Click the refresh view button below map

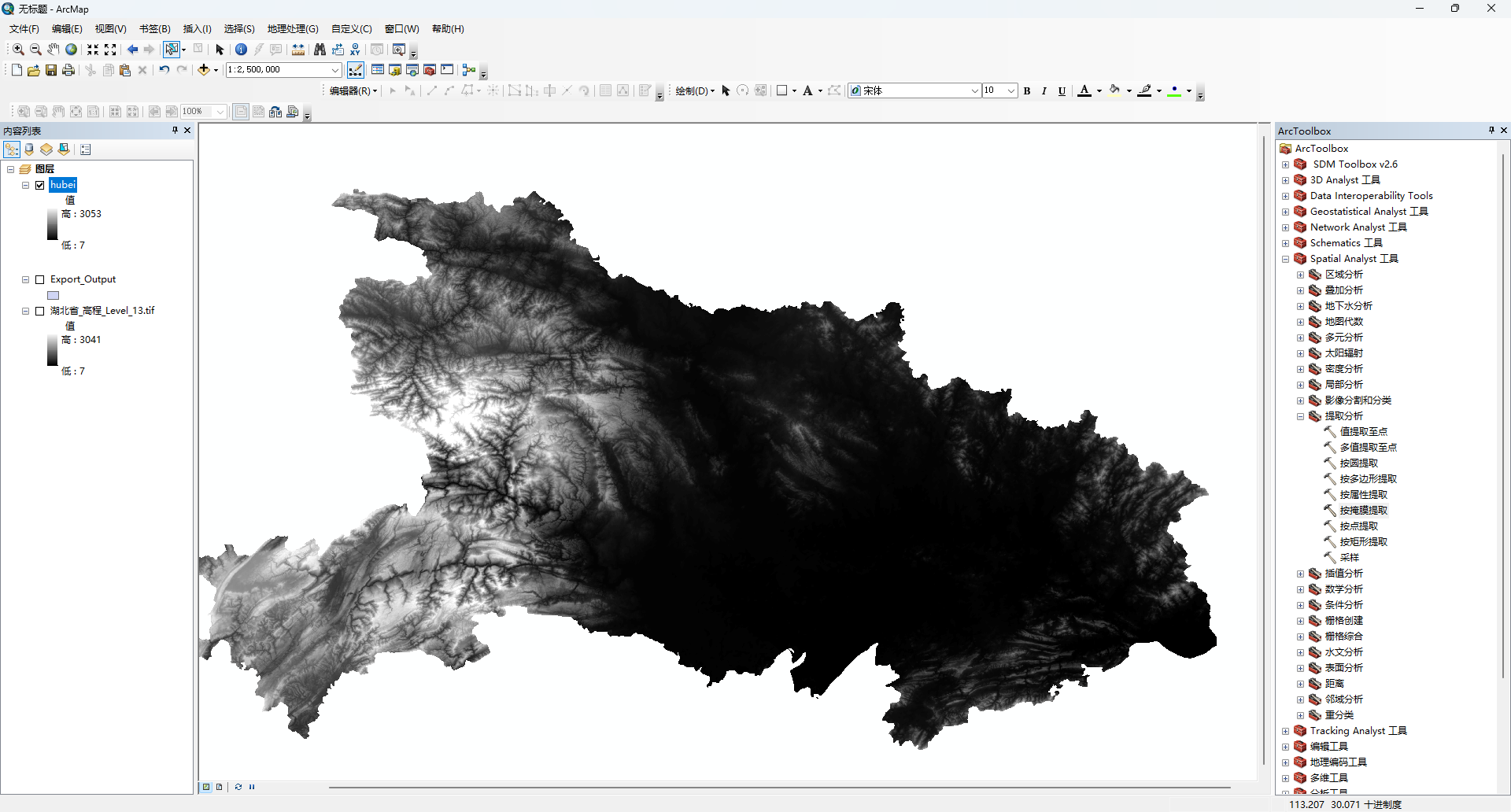pos(238,787)
